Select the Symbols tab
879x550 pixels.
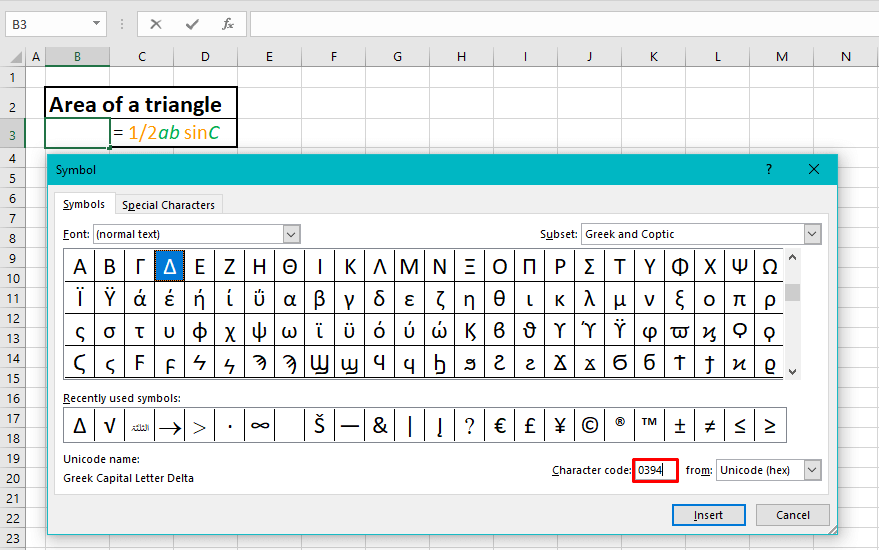coord(84,205)
